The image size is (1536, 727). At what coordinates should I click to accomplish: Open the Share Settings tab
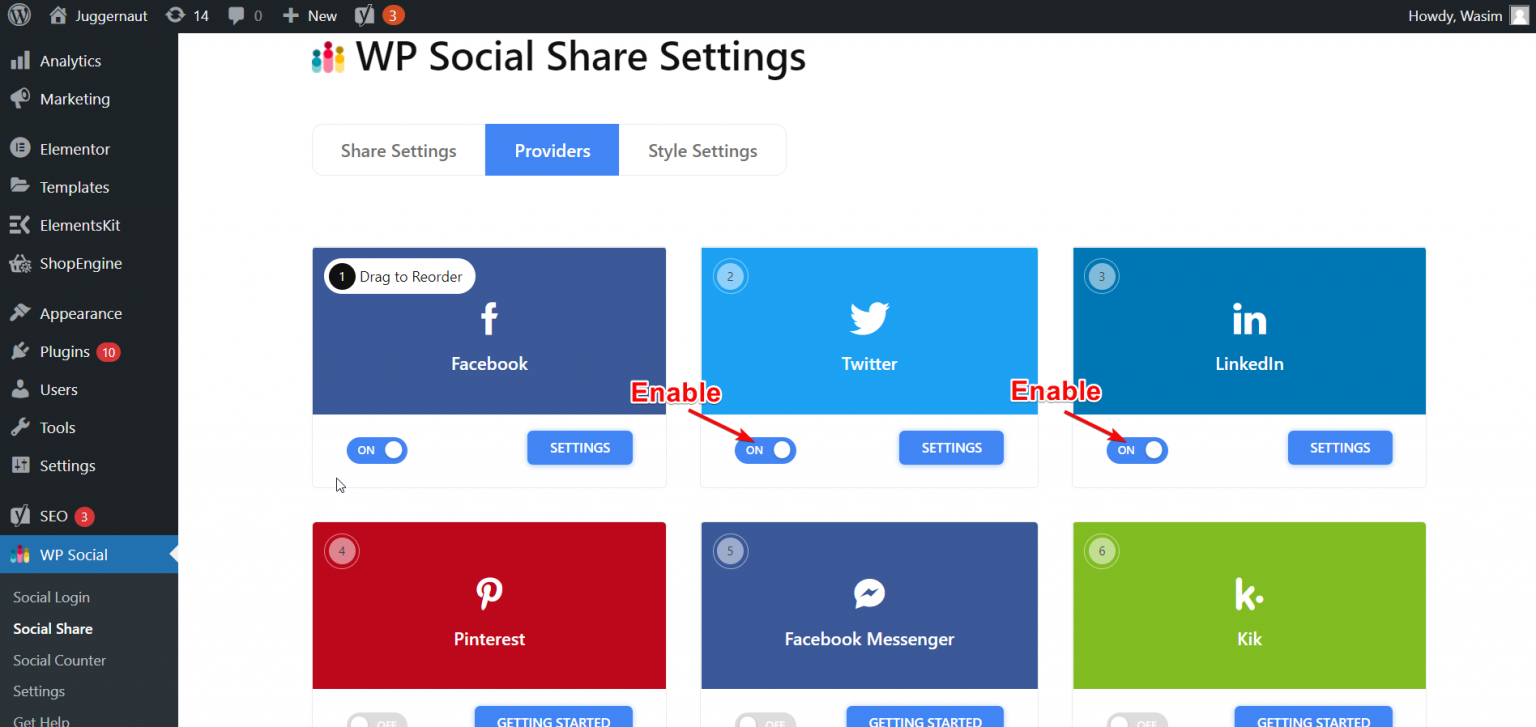point(398,150)
